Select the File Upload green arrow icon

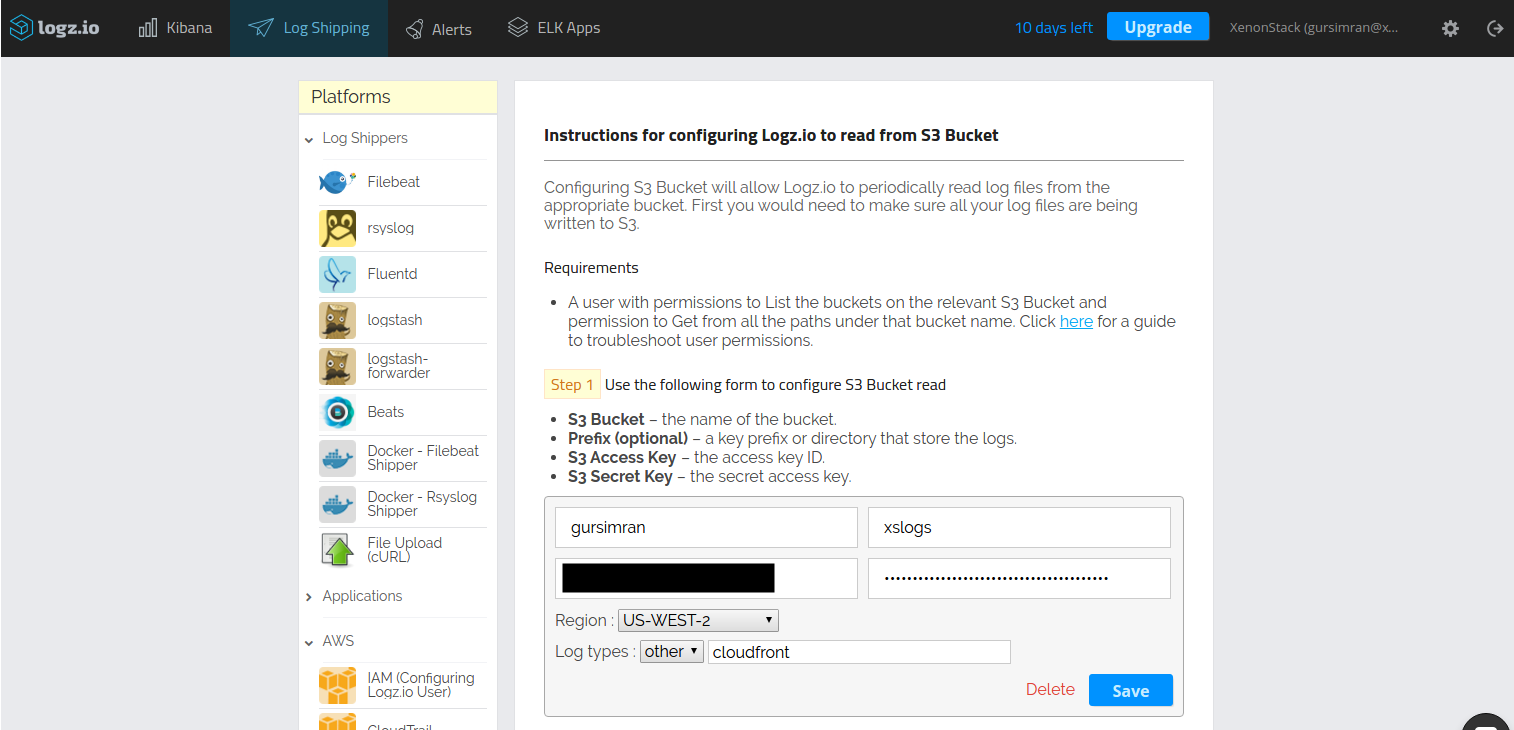(338, 550)
